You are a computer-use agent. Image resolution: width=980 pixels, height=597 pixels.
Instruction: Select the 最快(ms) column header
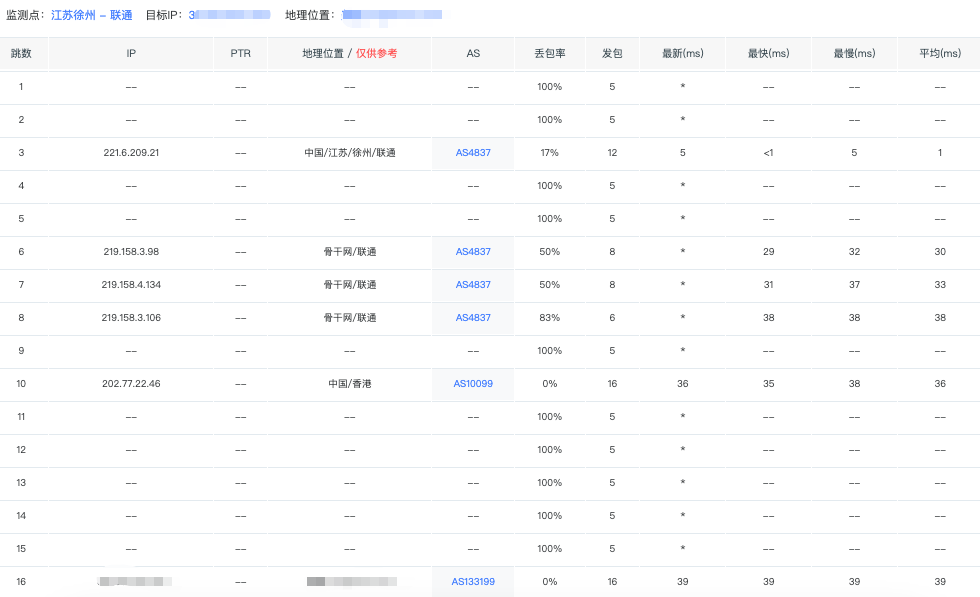point(768,53)
